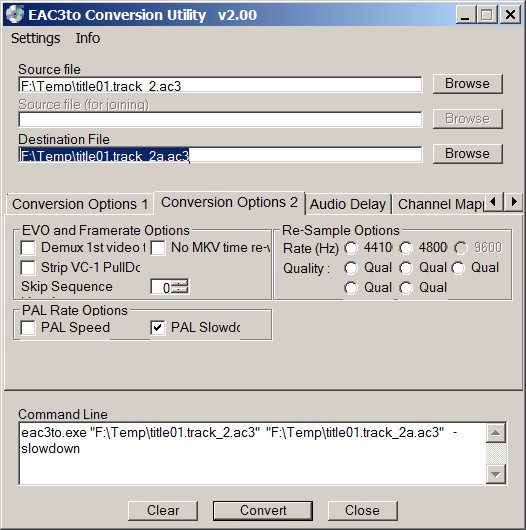Enable the PAL Speedup checkbox
Image resolution: width=526 pixels, height=530 pixels.
[x=28, y=328]
